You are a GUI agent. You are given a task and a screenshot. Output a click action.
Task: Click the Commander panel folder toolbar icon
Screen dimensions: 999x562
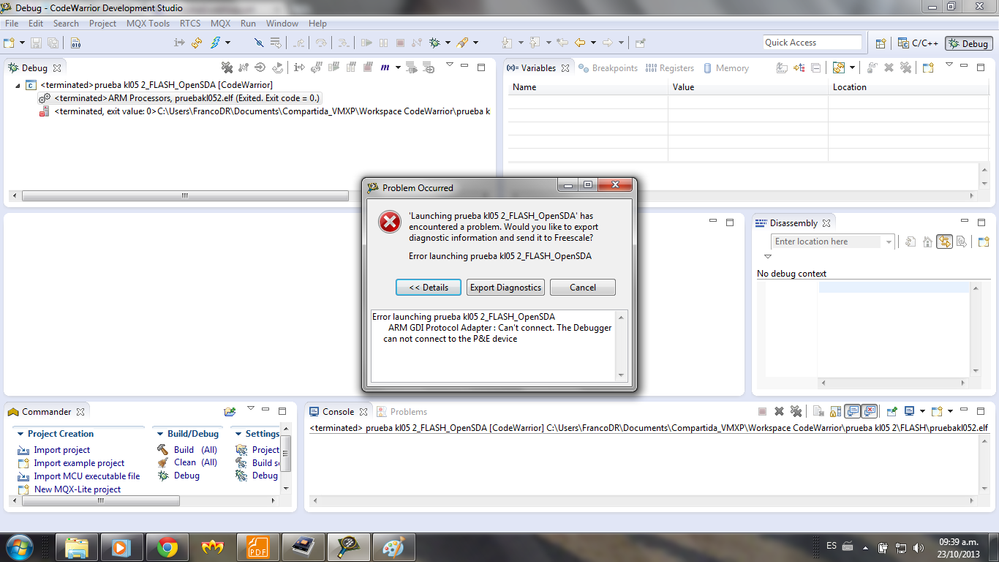point(230,412)
